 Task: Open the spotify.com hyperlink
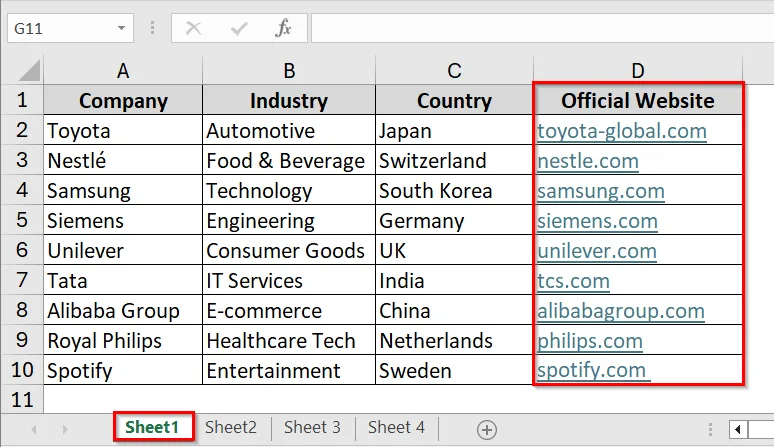pyautogui.click(x=594, y=371)
